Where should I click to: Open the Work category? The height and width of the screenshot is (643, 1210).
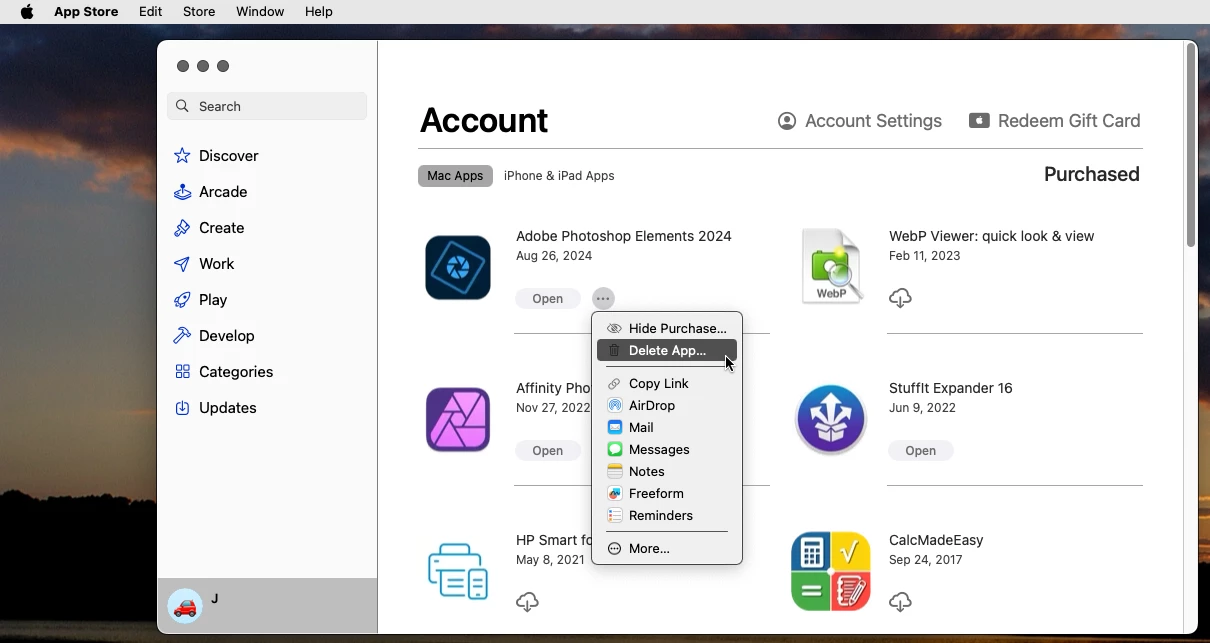204,264
